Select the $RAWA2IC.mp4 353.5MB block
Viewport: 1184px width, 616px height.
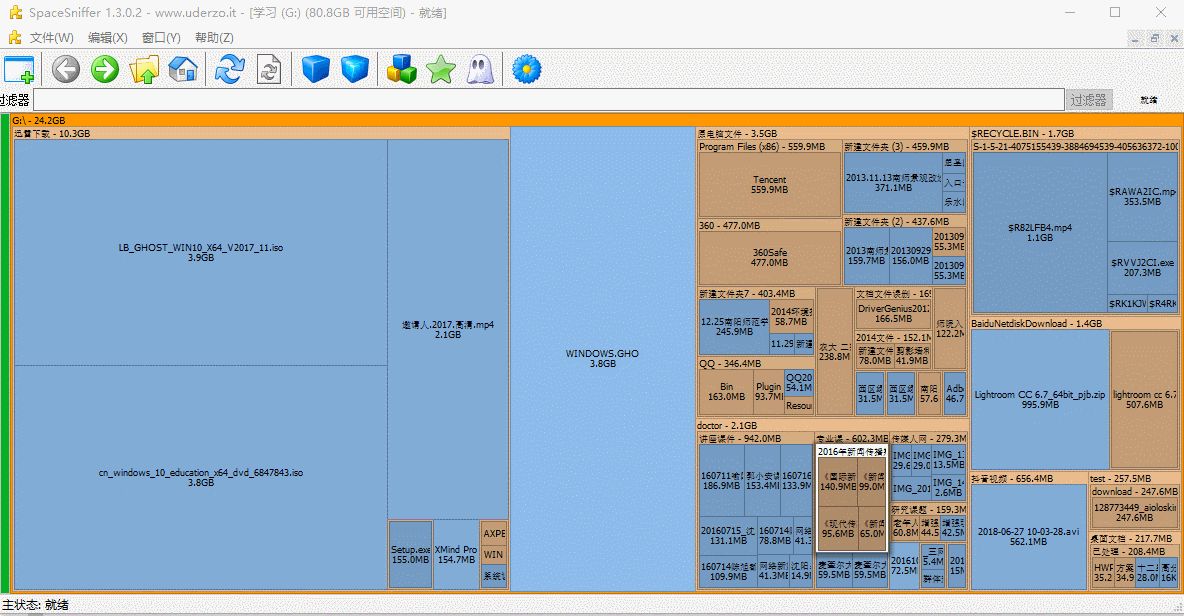pyautogui.click(x=1142, y=196)
